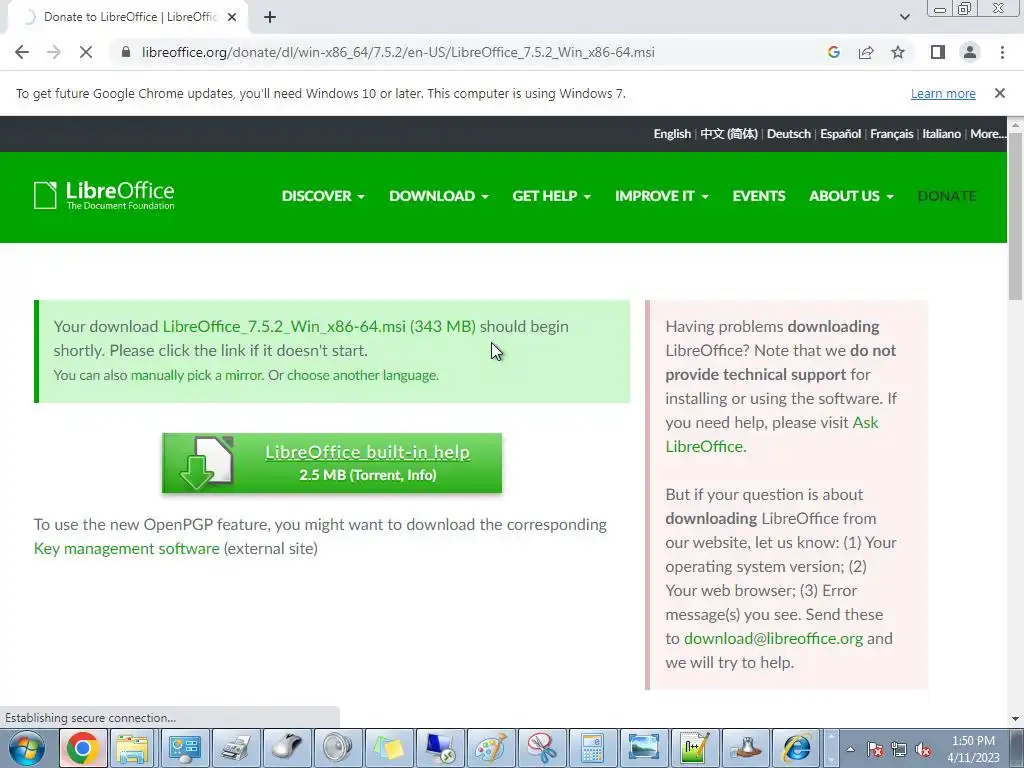
Task: Open Remote Desktop Connection from the taskbar
Action: pos(440,748)
